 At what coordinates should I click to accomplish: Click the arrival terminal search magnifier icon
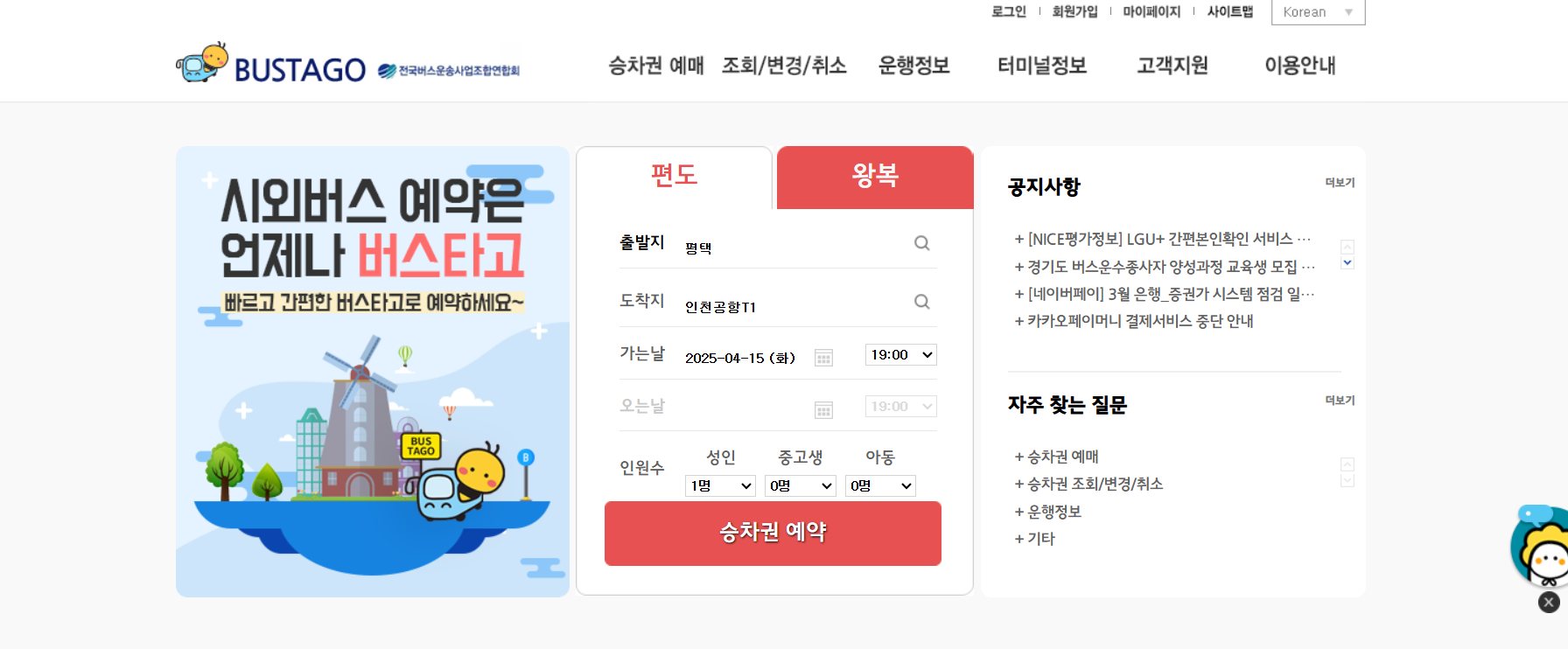[x=921, y=302]
